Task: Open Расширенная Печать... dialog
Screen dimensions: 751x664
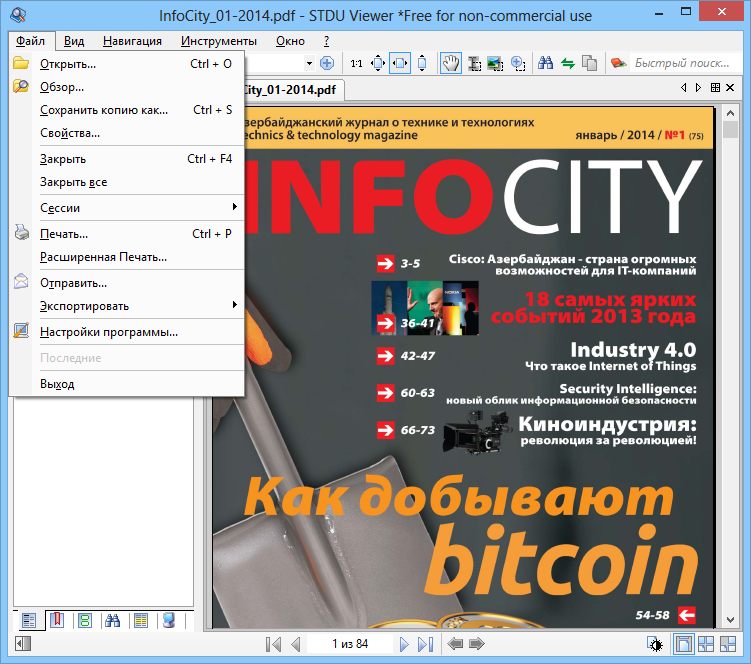Action: tap(126, 257)
